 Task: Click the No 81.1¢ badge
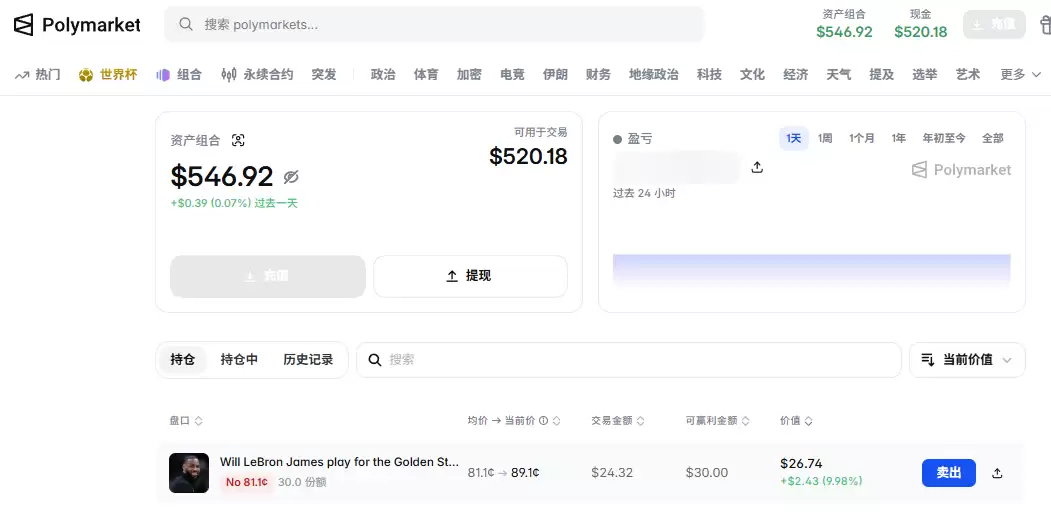coord(247,482)
